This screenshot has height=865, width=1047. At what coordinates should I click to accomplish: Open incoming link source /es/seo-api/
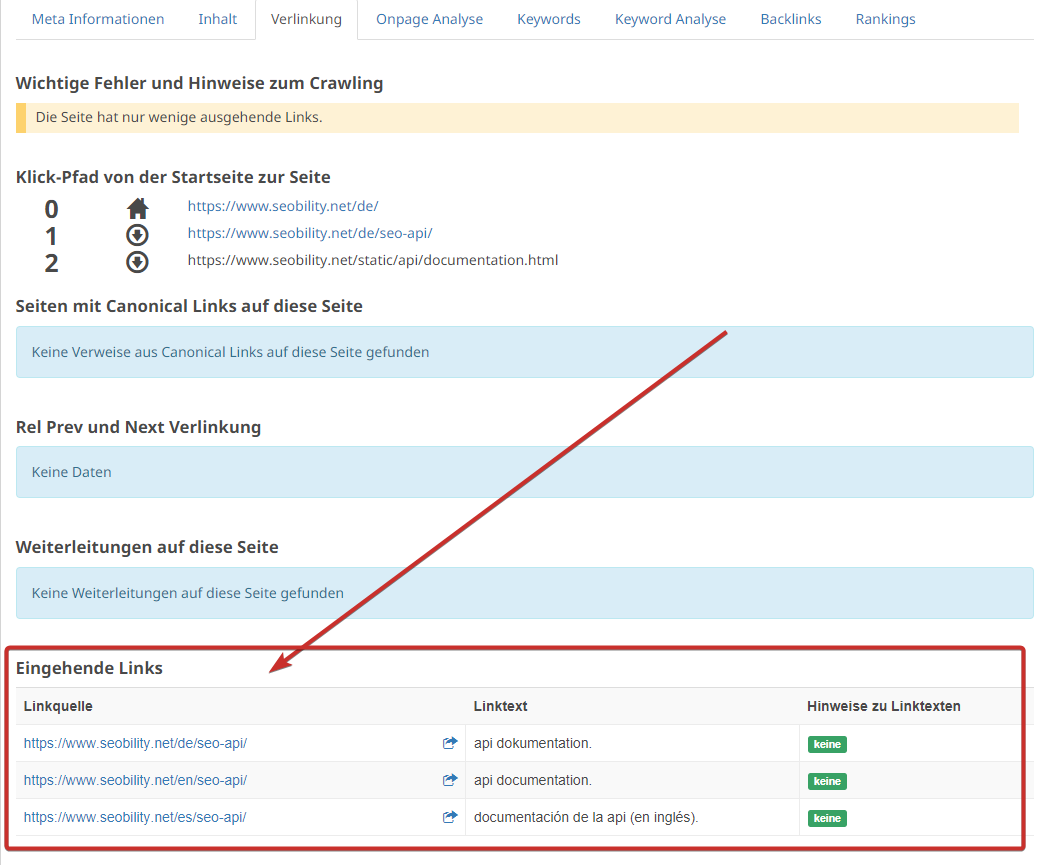click(x=135, y=817)
